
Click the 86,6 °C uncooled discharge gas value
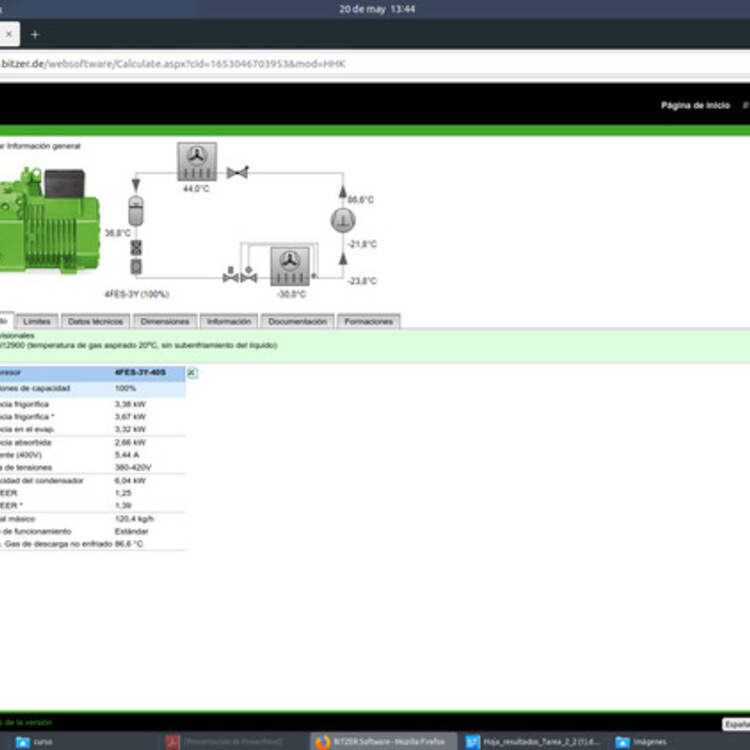tap(129, 544)
